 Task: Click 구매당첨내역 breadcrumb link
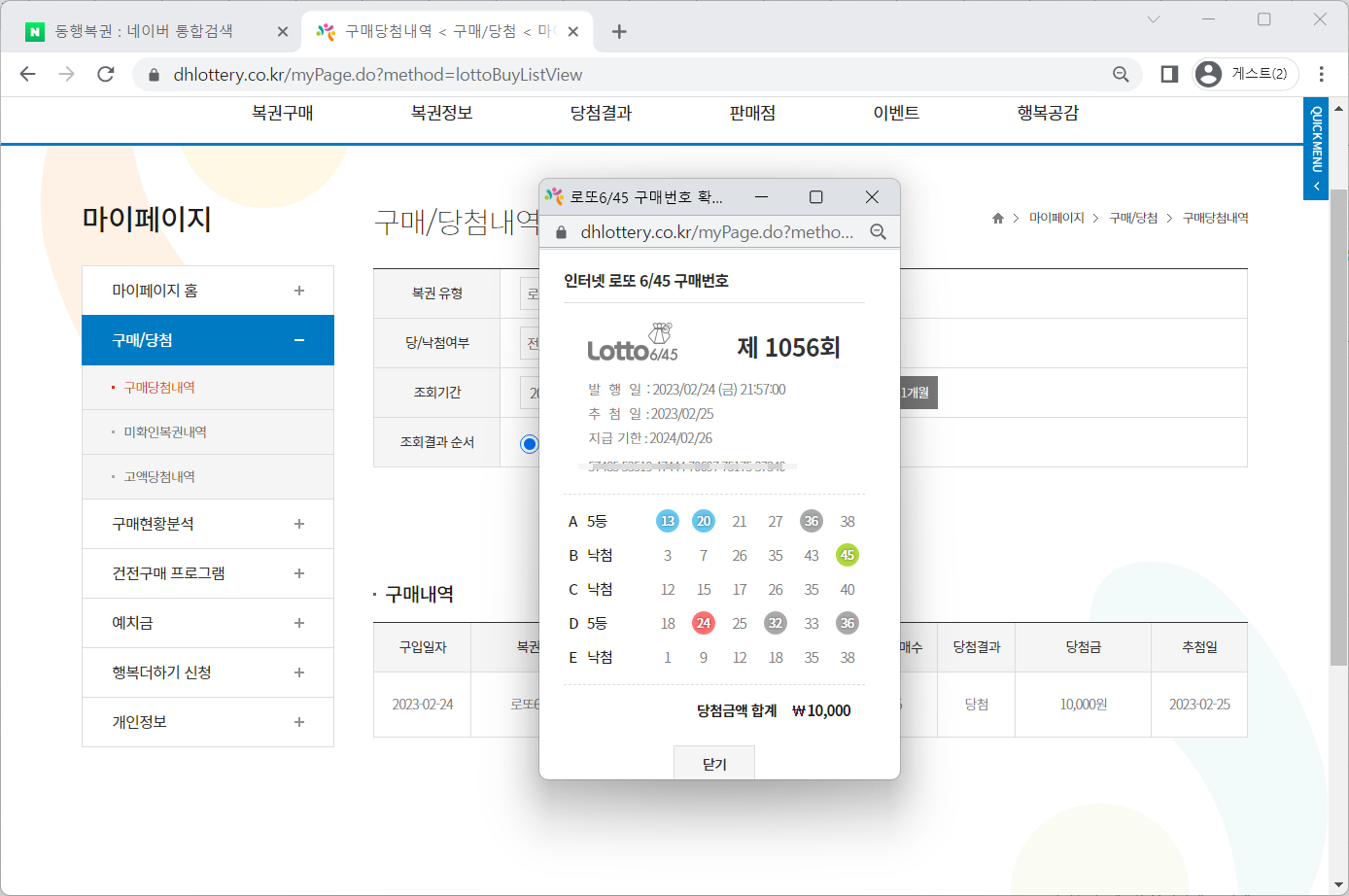1215,218
